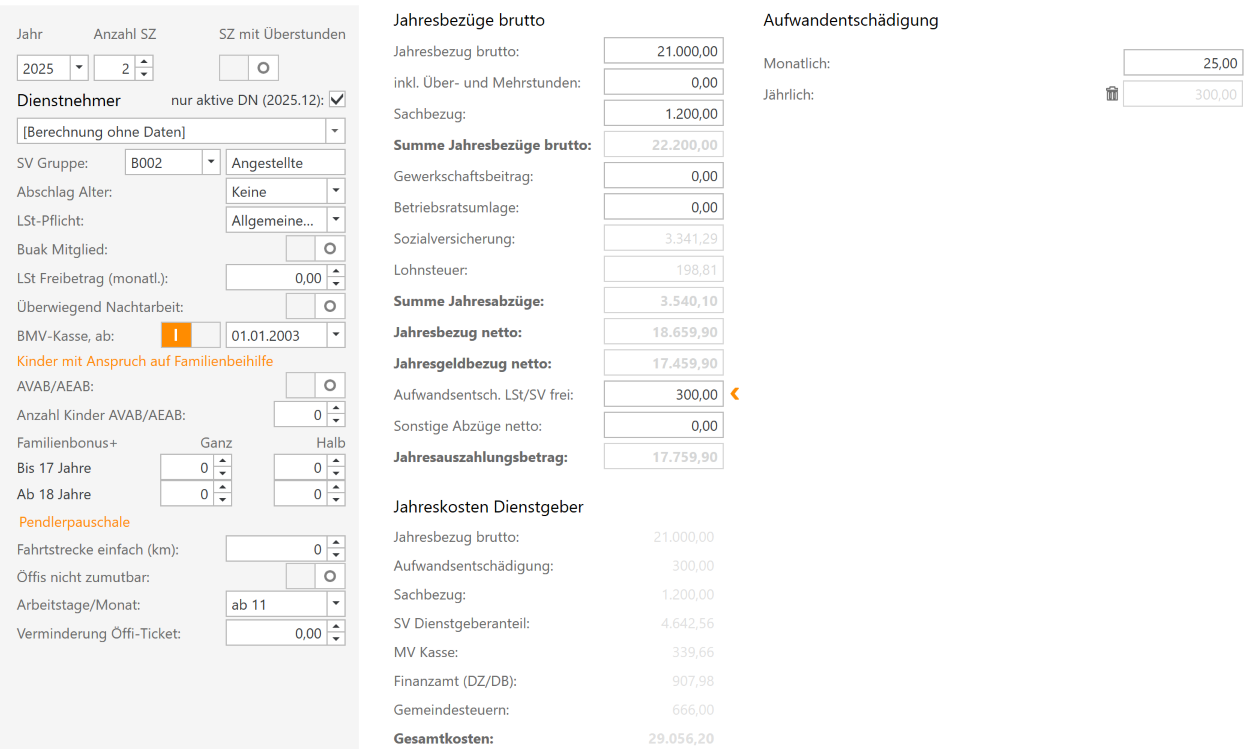Open the Abschlag Alter dropdown
This screenshot has height=749, width=1246.
[x=337, y=190]
